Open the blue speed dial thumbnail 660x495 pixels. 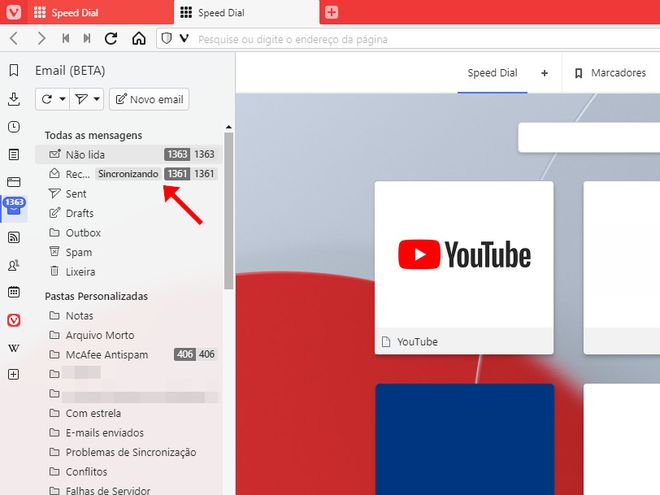(465, 439)
